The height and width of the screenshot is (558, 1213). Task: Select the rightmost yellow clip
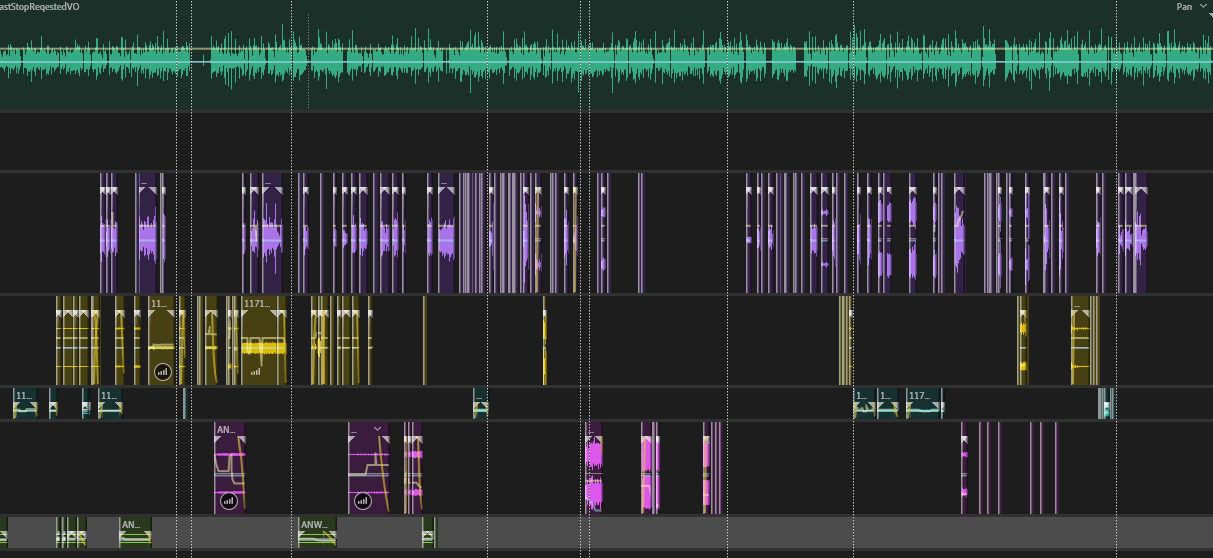[x=1084, y=340]
